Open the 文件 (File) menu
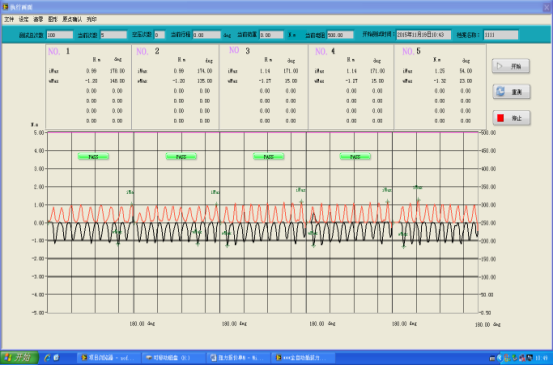 click(9, 19)
